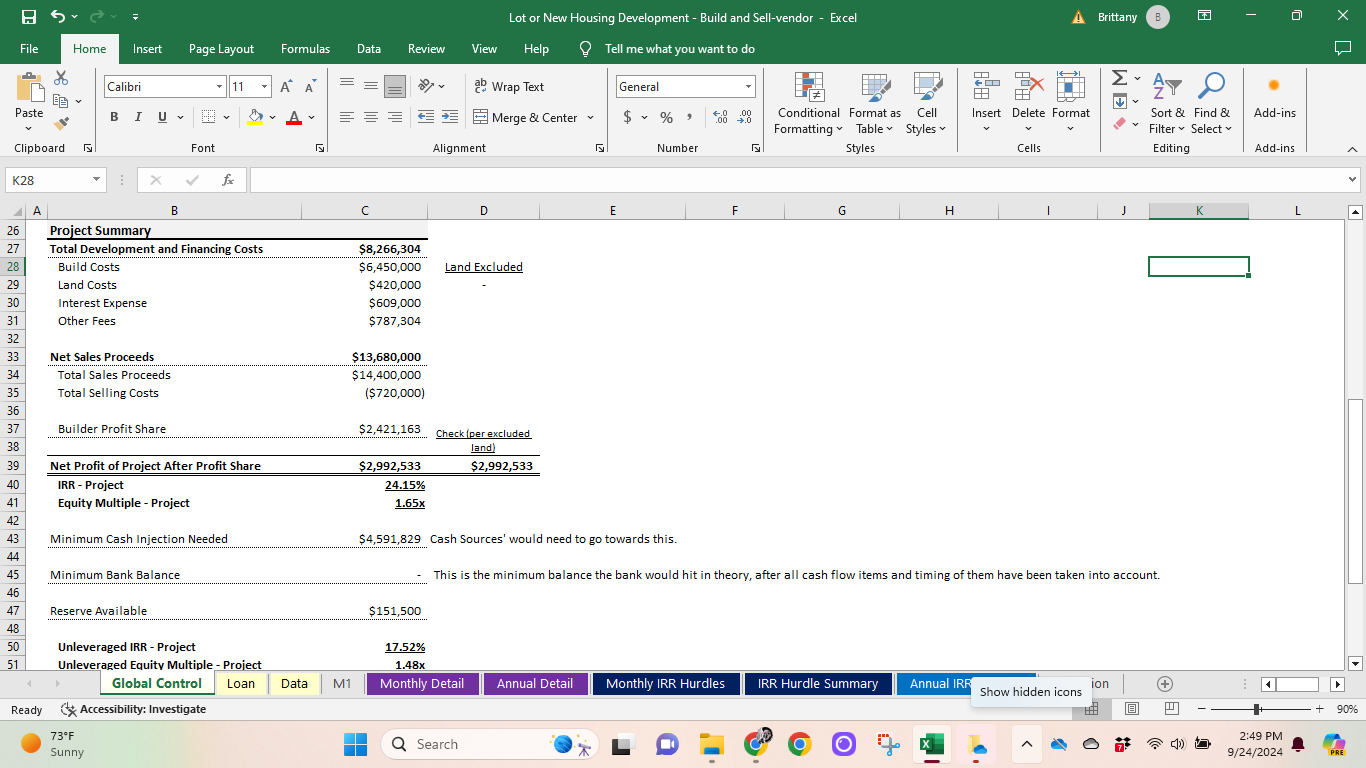Click the Comma Style icon
The height and width of the screenshot is (768, 1366).
pyautogui.click(x=689, y=117)
